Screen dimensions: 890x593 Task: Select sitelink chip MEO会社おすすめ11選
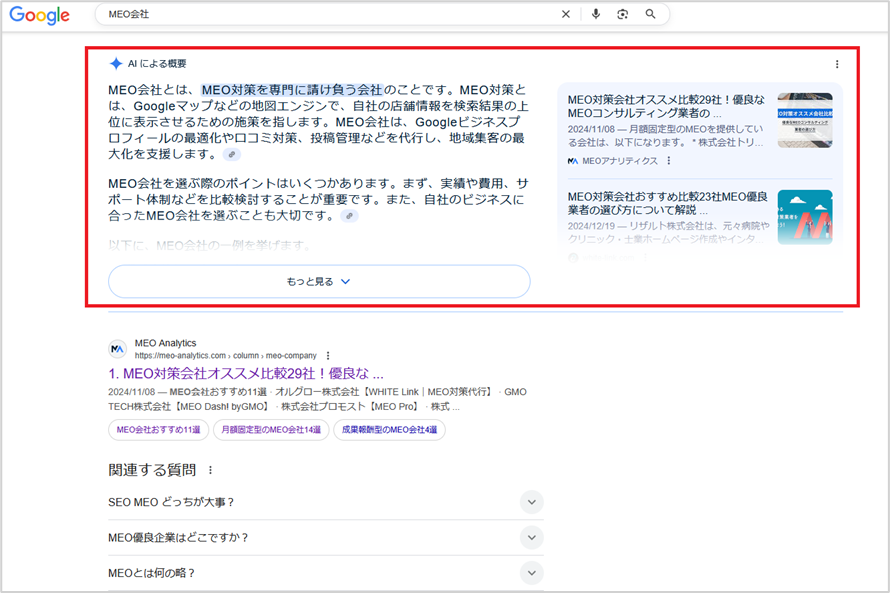pyautogui.click(x=158, y=430)
